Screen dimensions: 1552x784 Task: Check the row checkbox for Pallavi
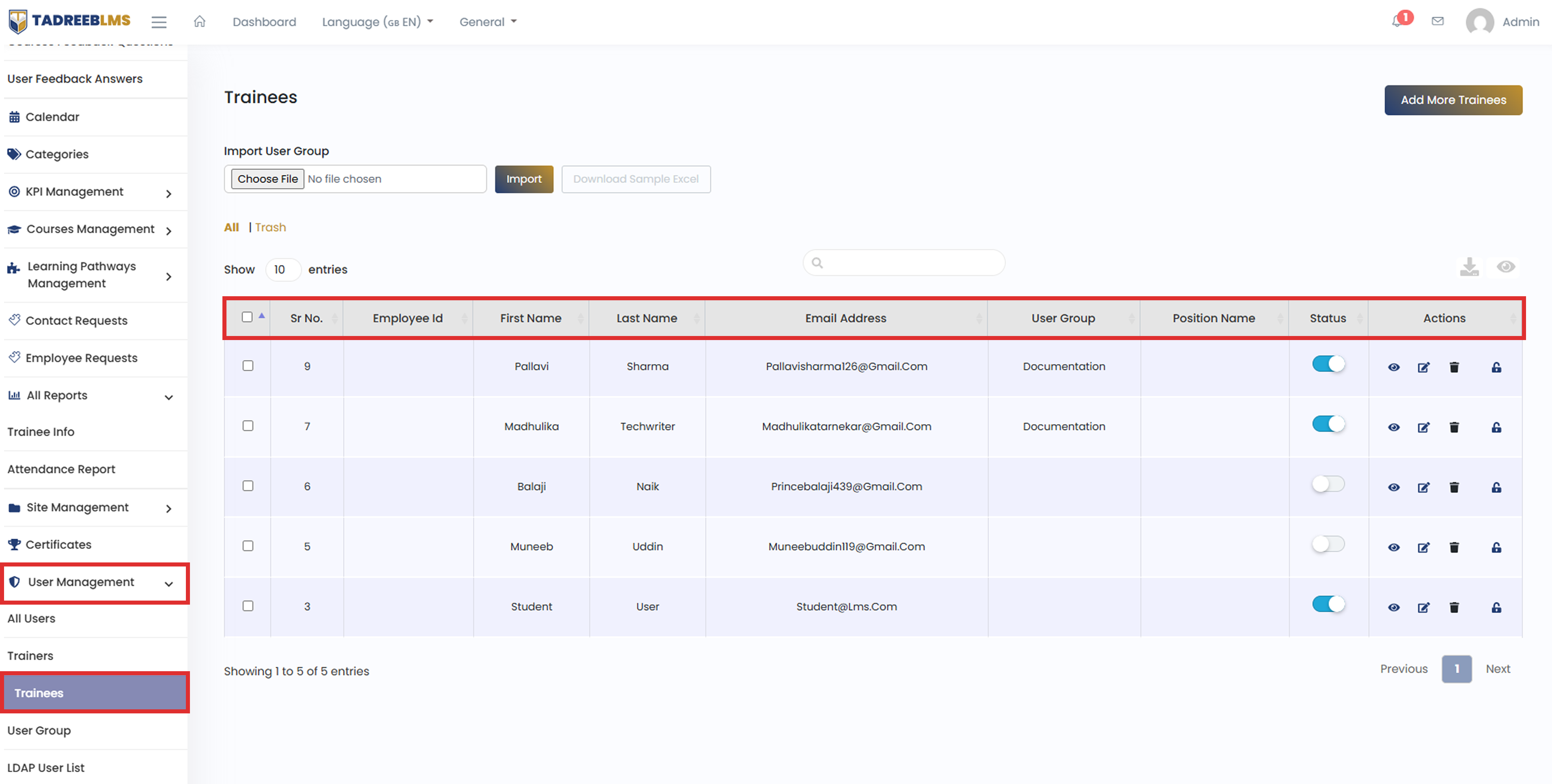[248, 366]
